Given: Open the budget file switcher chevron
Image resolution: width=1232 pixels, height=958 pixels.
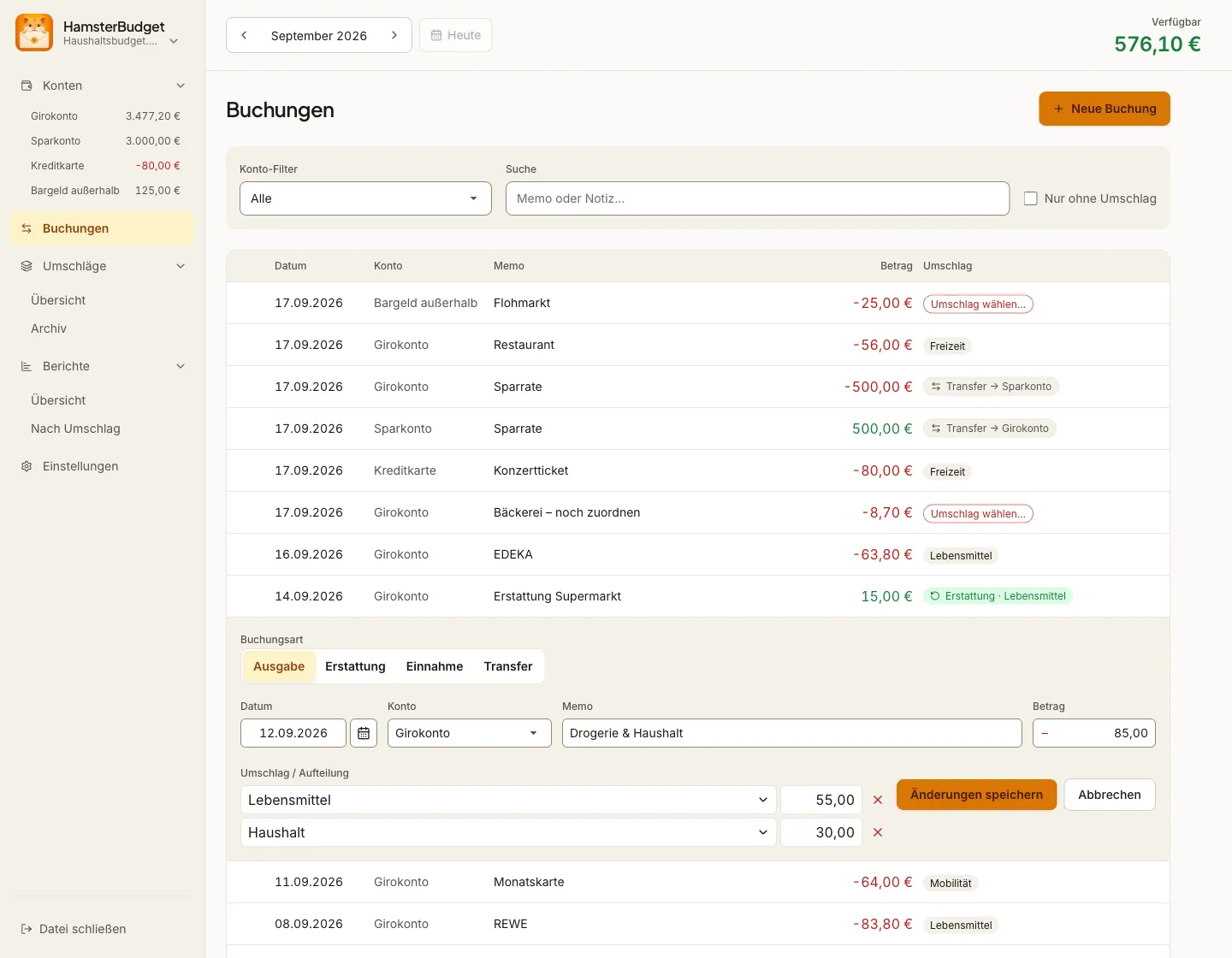Looking at the screenshot, I should click(x=174, y=41).
